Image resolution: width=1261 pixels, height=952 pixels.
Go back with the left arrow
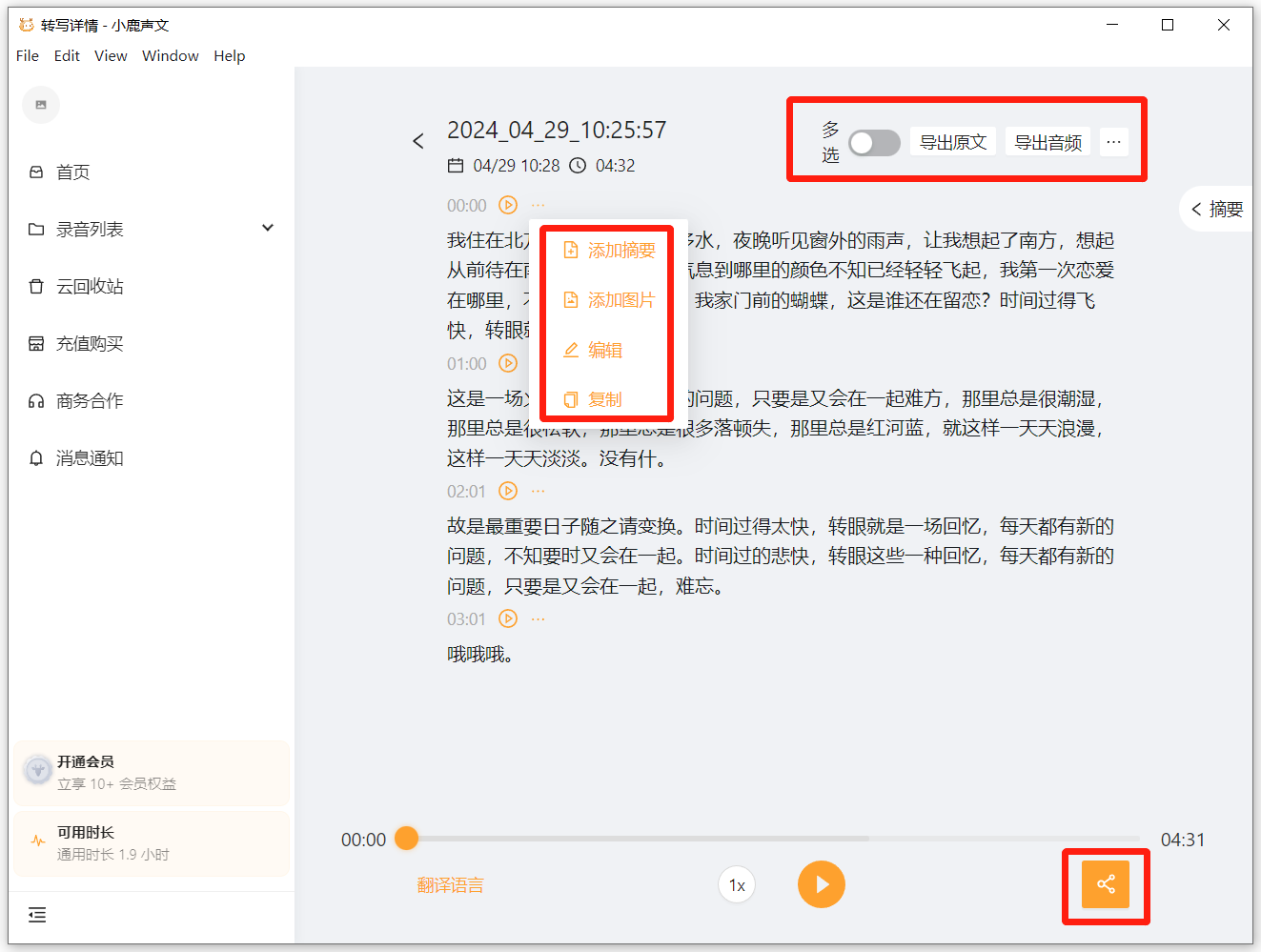click(x=418, y=141)
